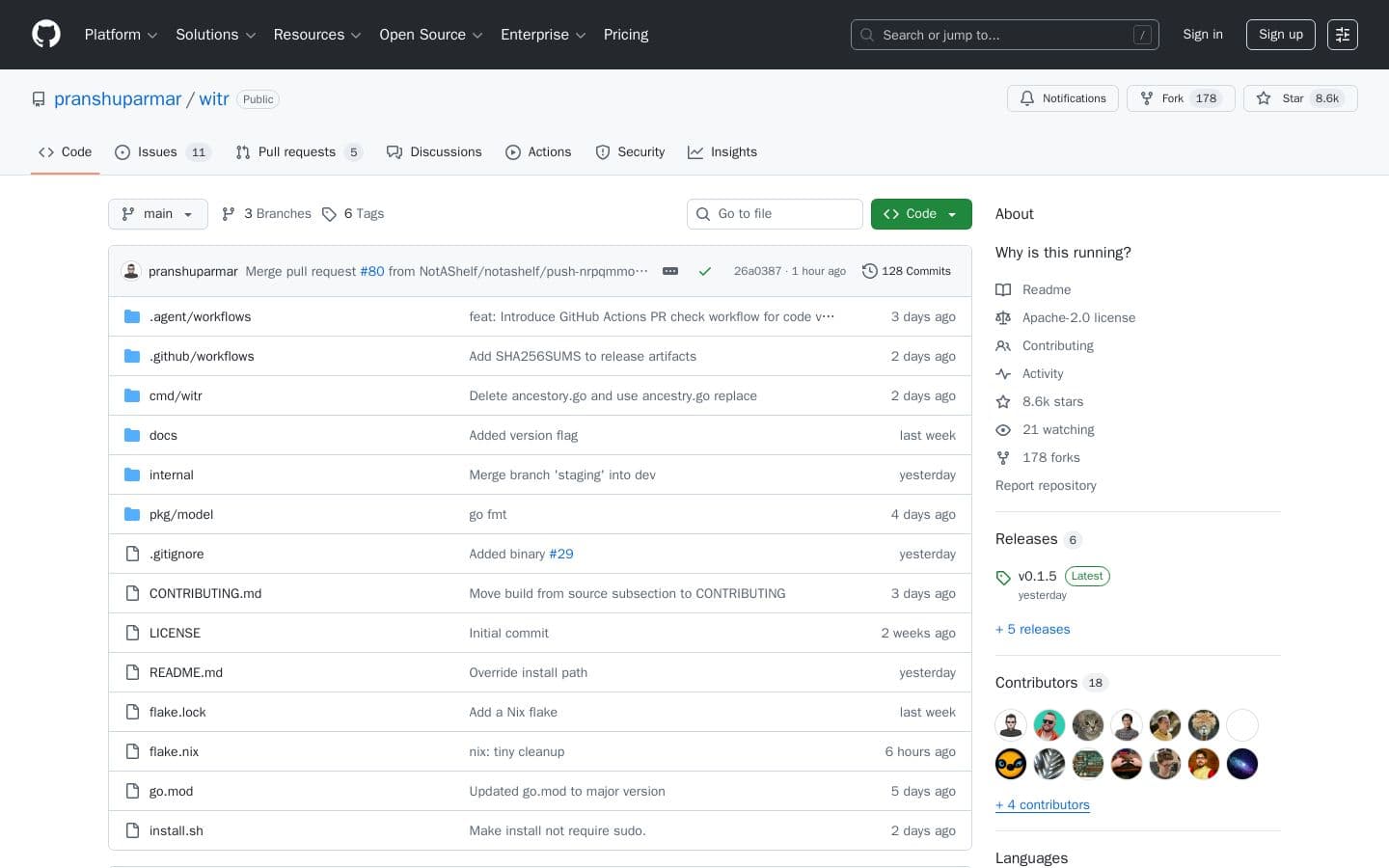The image size is (1389, 868).
Task: Click the .agent/workflows folder icon
Action: pyautogui.click(x=132, y=316)
